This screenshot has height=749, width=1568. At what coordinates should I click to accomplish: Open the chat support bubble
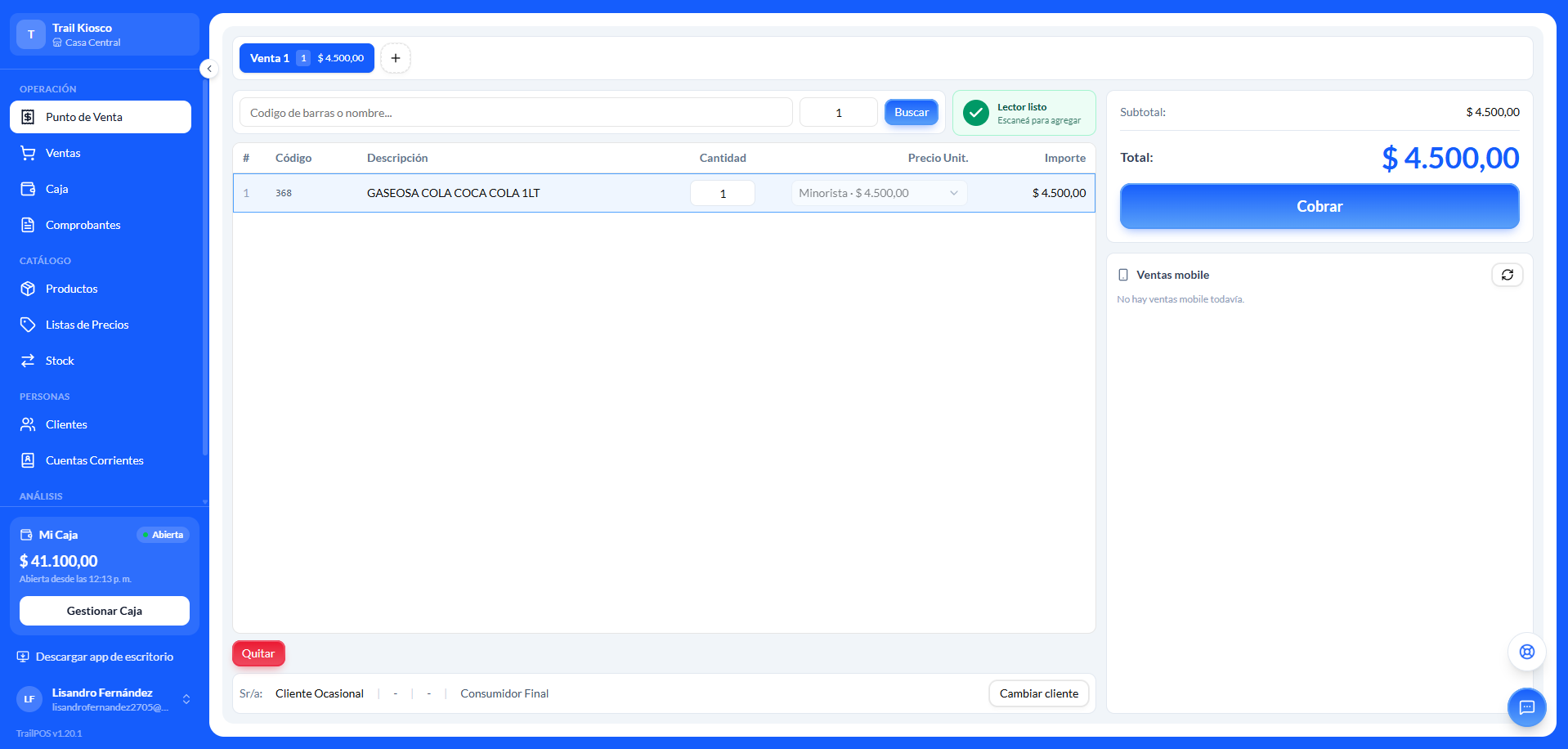[x=1527, y=707]
